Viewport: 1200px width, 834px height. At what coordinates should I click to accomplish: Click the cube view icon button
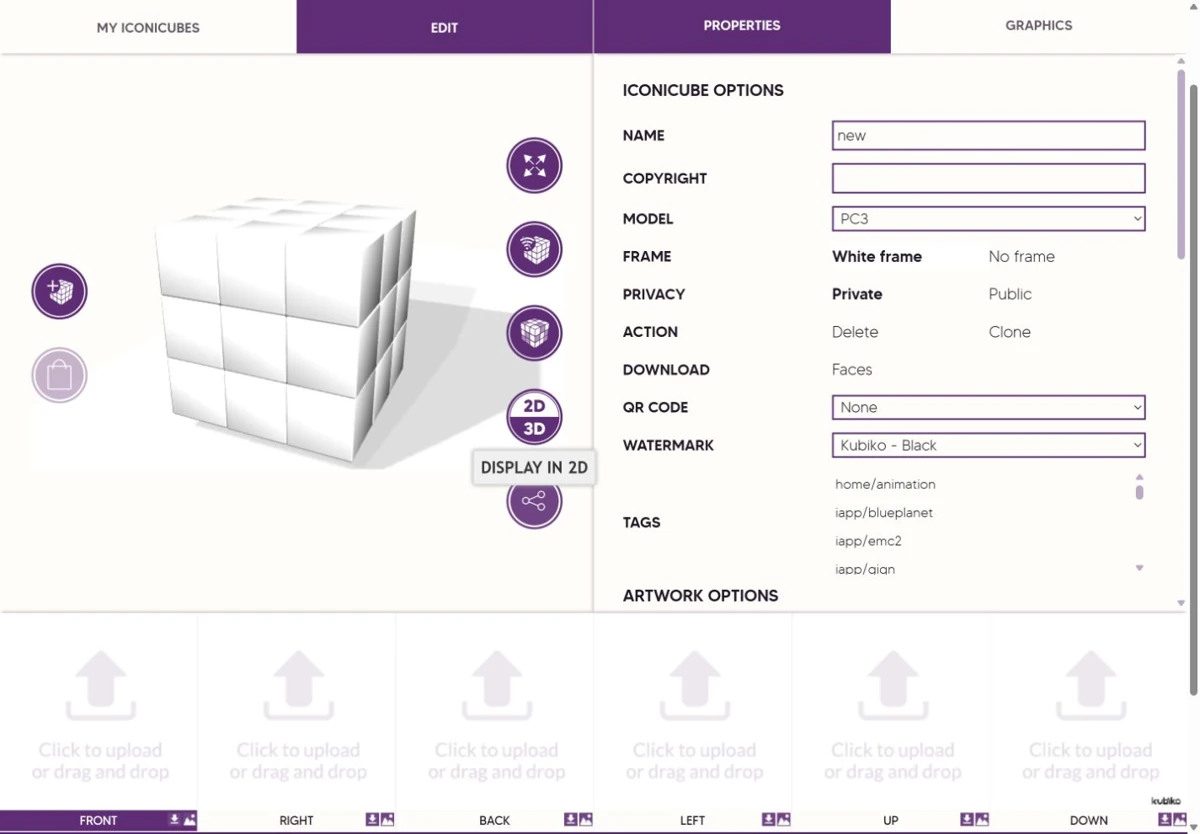tap(534, 333)
